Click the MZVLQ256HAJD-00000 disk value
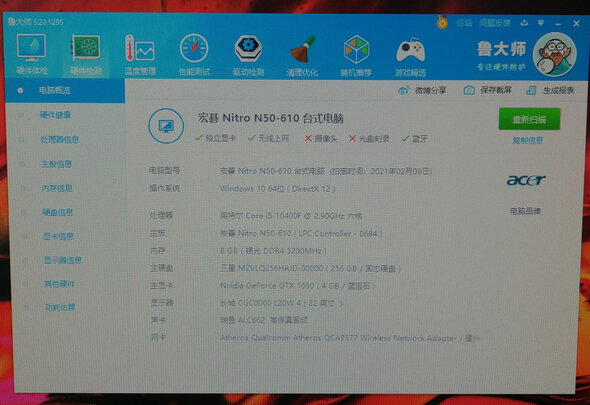 pyautogui.click(x=310, y=268)
